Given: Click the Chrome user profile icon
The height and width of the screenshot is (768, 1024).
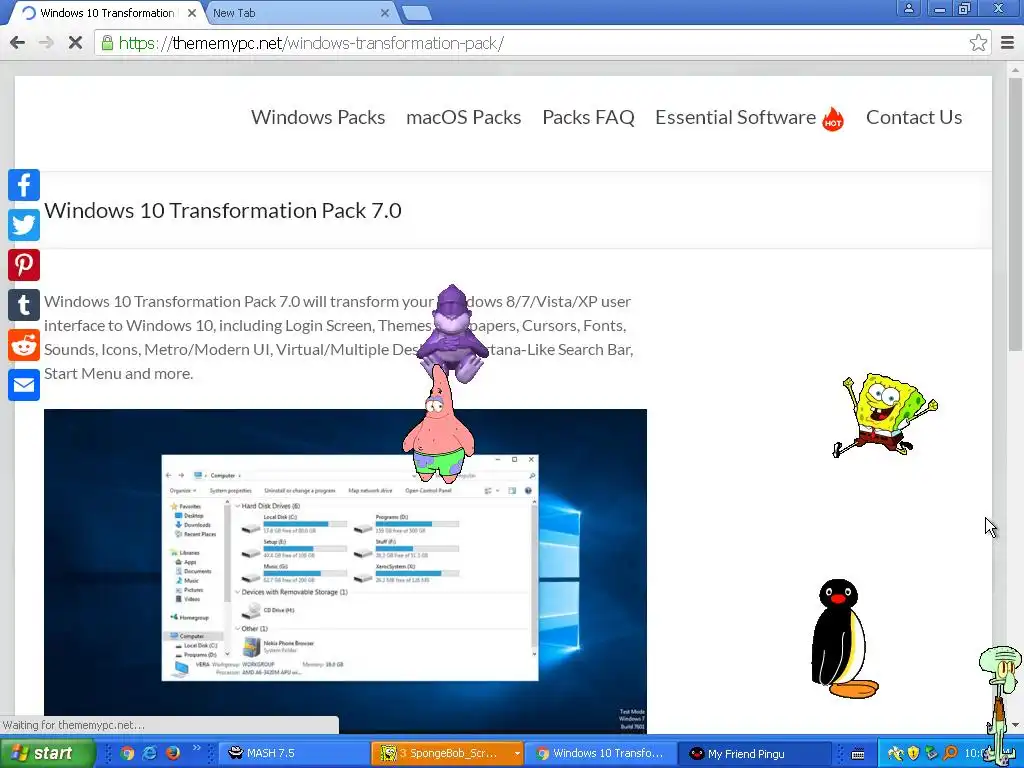Looking at the screenshot, I should (908, 8).
